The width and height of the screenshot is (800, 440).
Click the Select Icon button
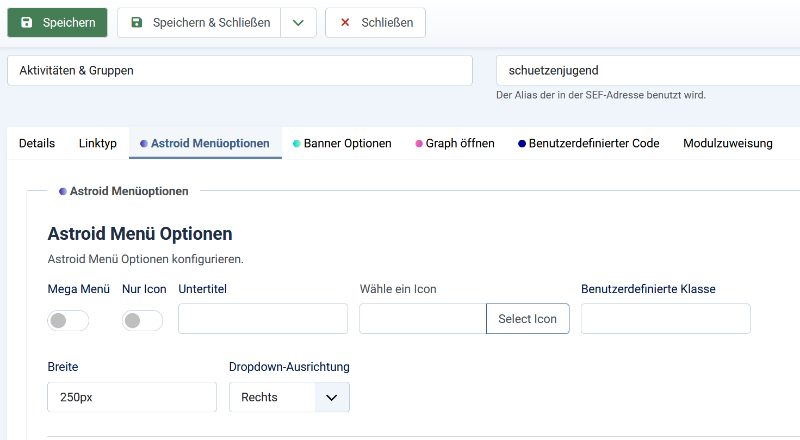coord(527,319)
